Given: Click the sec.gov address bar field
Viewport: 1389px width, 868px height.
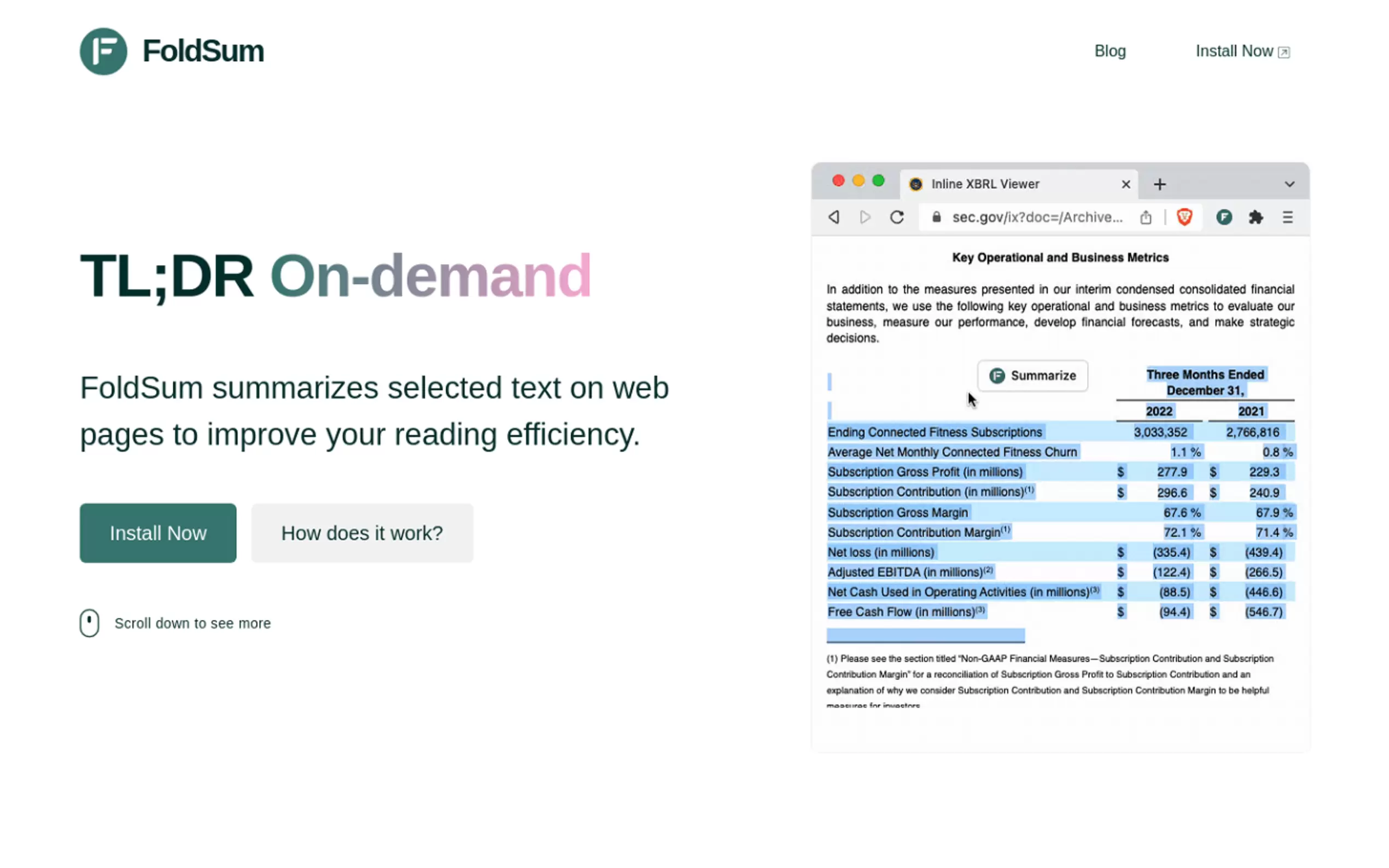Looking at the screenshot, I should point(1036,217).
